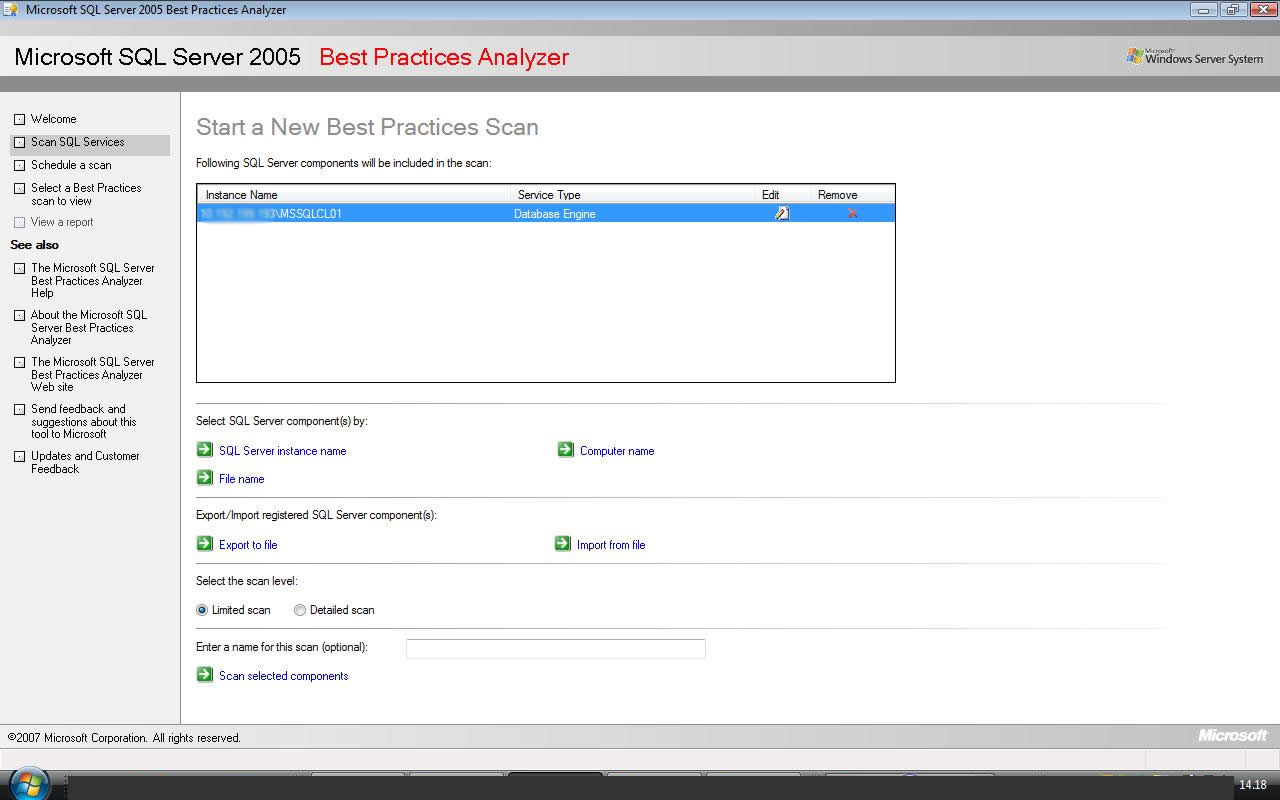Image resolution: width=1280 pixels, height=800 pixels.
Task: Click the Import from file link
Action: [x=611, y=545]
